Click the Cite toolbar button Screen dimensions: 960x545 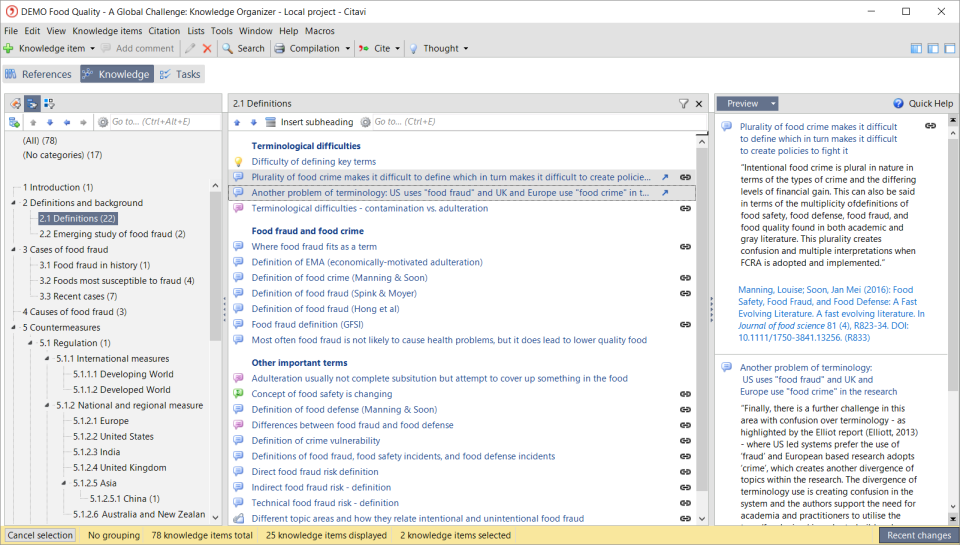tap(375, 48)
